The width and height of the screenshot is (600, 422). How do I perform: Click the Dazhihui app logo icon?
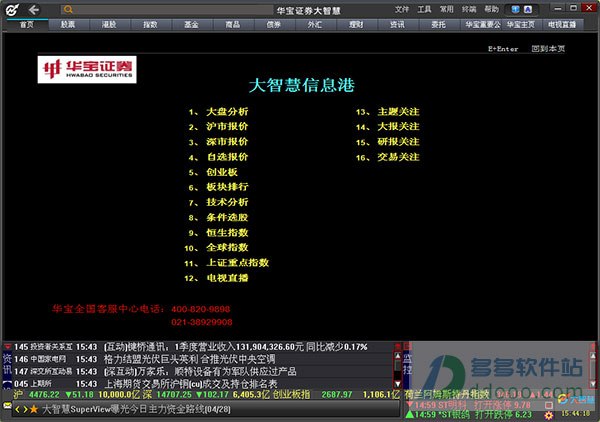point(12,10)
